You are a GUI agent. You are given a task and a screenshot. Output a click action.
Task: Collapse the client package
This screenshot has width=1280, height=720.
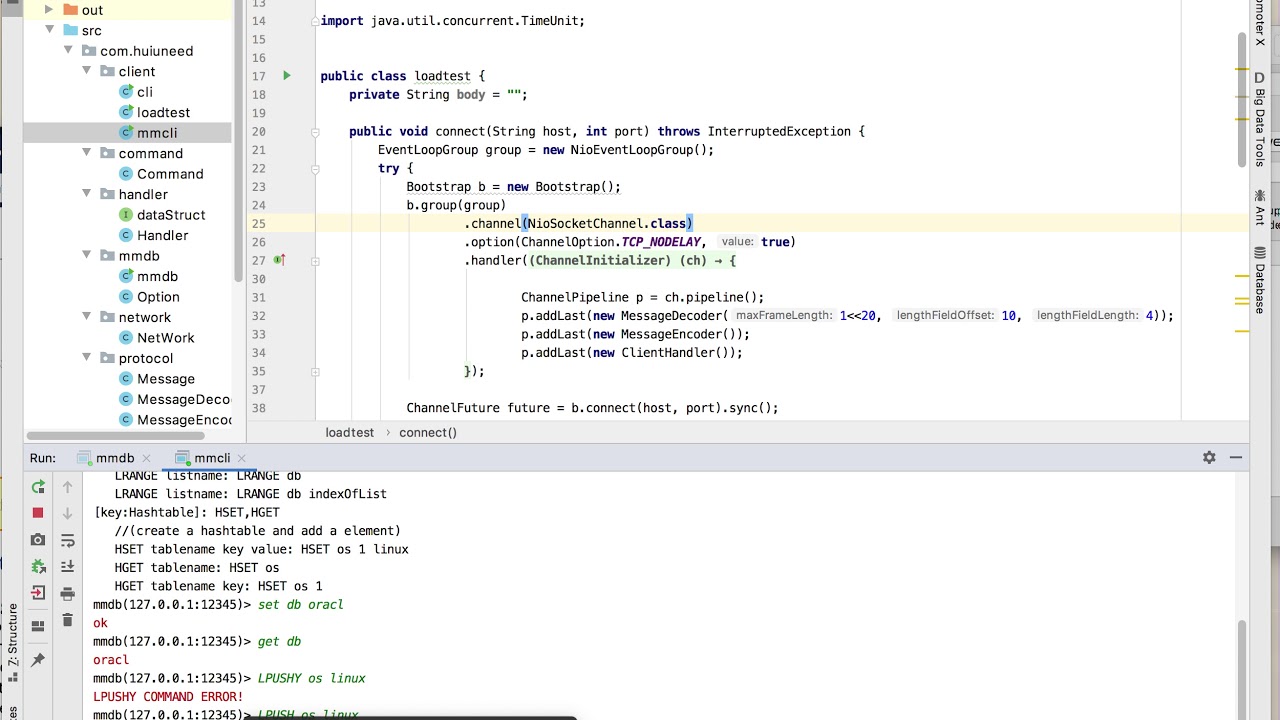pyautogui.click(x=86, y=71)
